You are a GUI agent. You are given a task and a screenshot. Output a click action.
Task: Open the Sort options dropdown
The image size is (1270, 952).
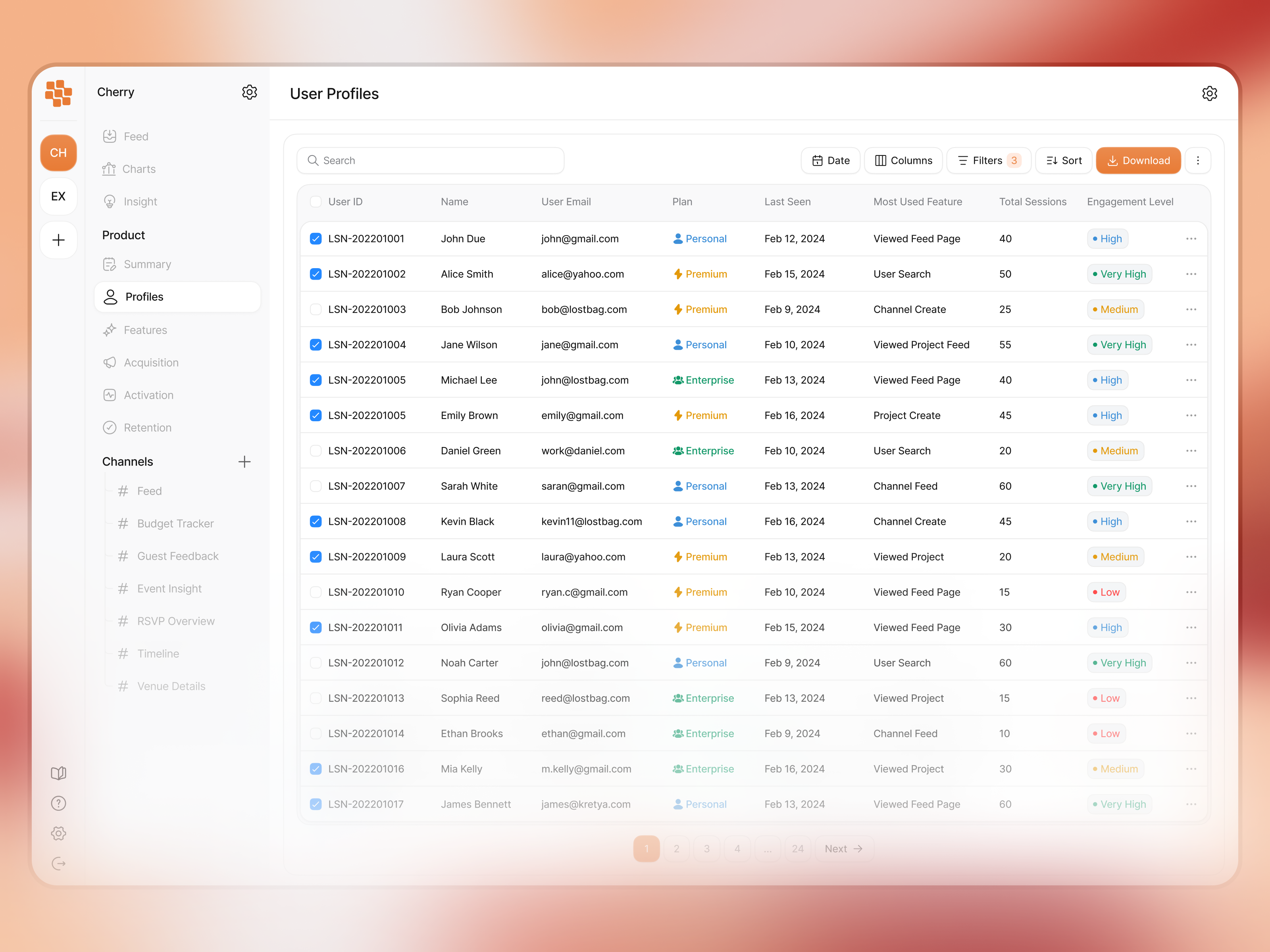[x=1063, y=161]
